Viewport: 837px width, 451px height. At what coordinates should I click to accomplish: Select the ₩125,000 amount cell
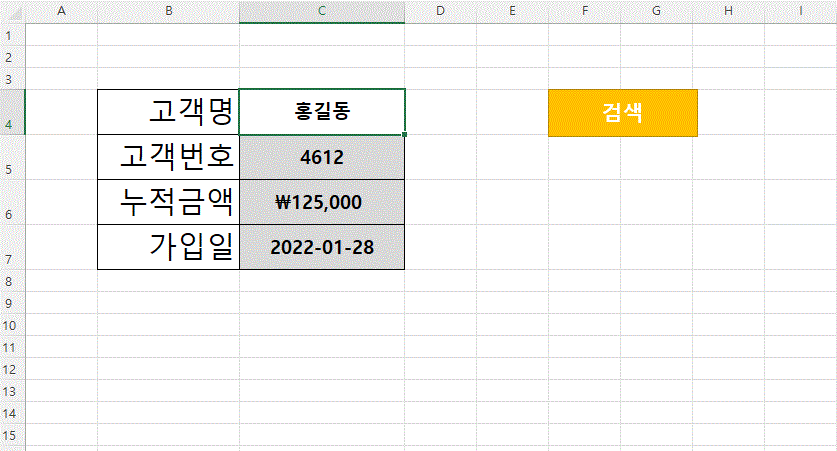click(322, 202)
